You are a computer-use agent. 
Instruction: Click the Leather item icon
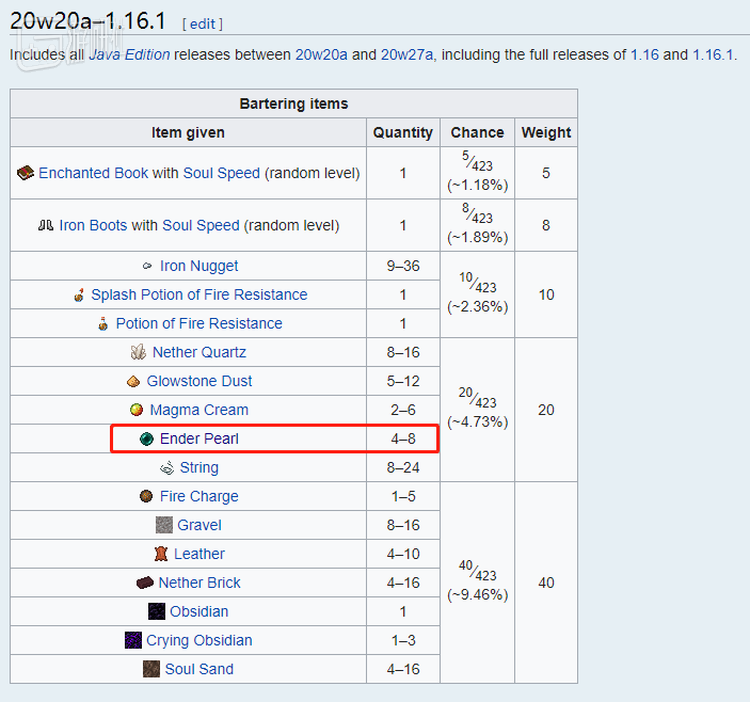click(160, 554)
